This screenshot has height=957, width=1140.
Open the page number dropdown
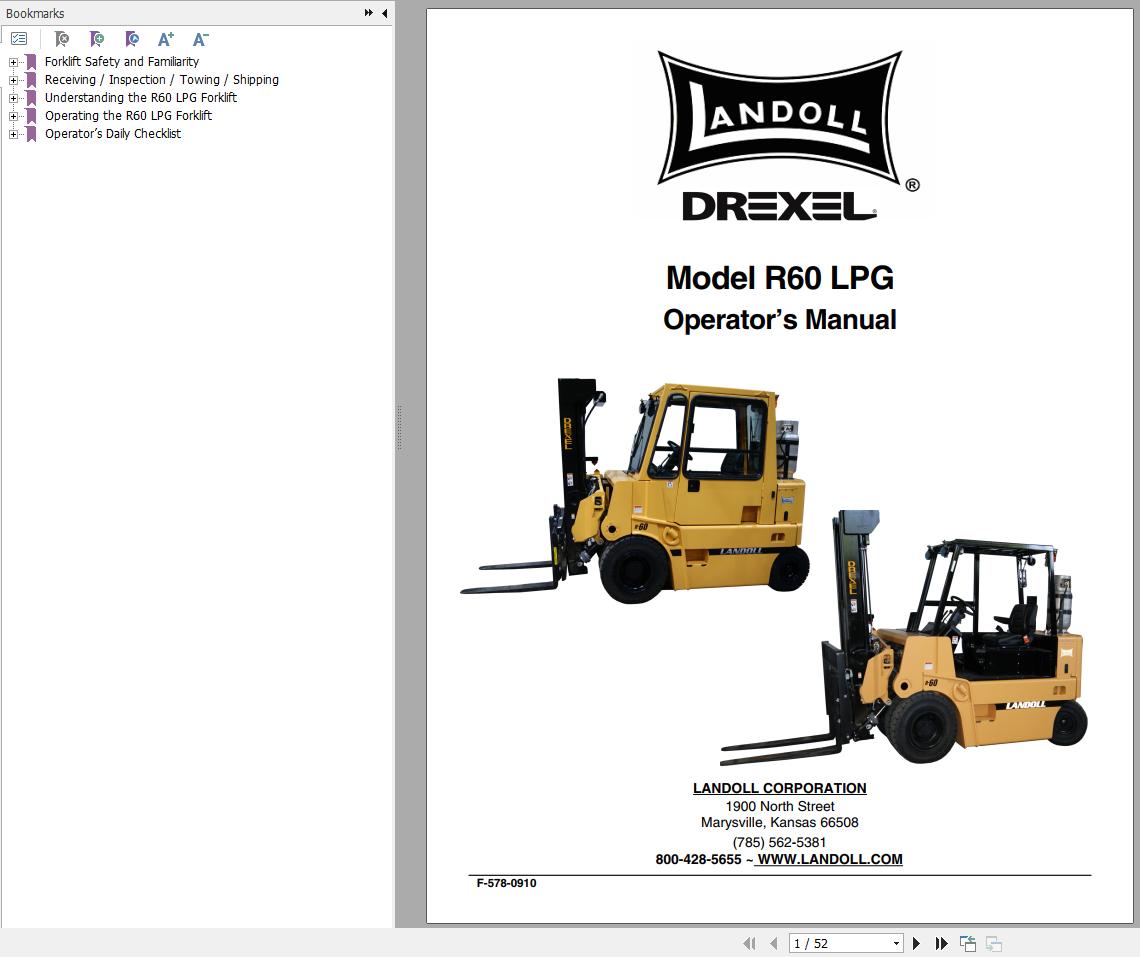click(896, 943)
